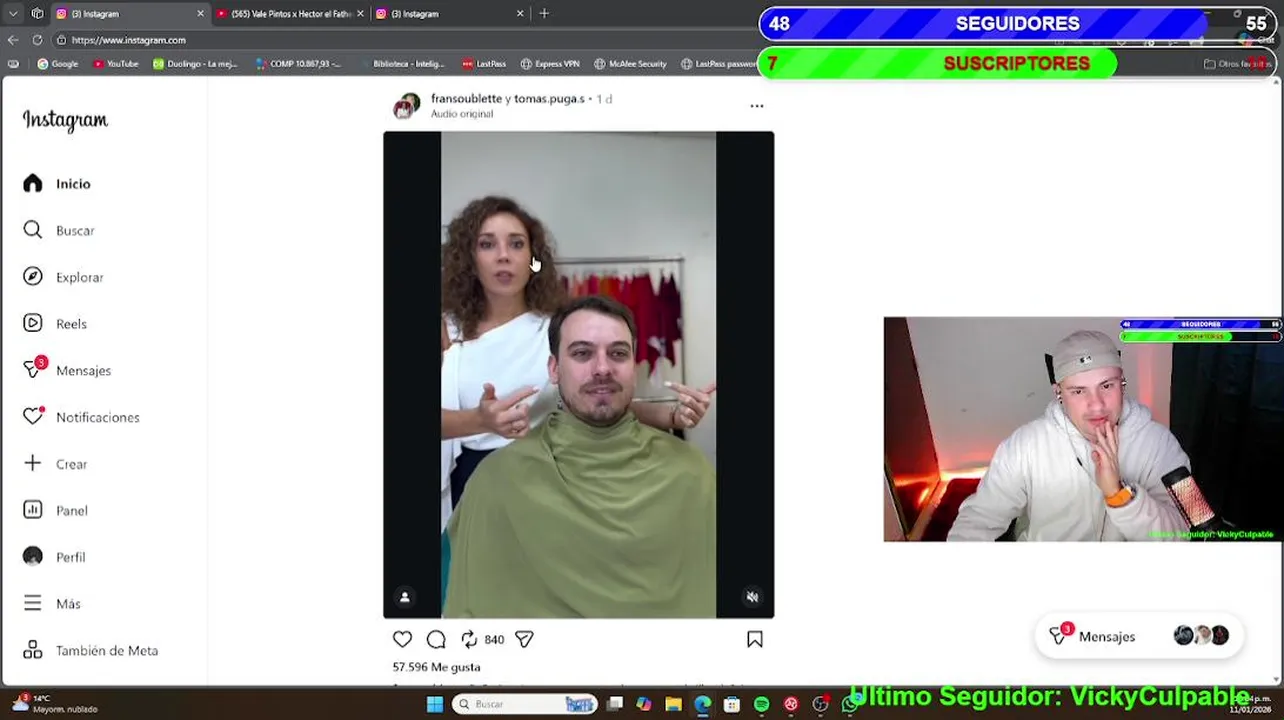Click the taskbar clock and date
The image size is (1284, 720).
(x=1250, y=704)
